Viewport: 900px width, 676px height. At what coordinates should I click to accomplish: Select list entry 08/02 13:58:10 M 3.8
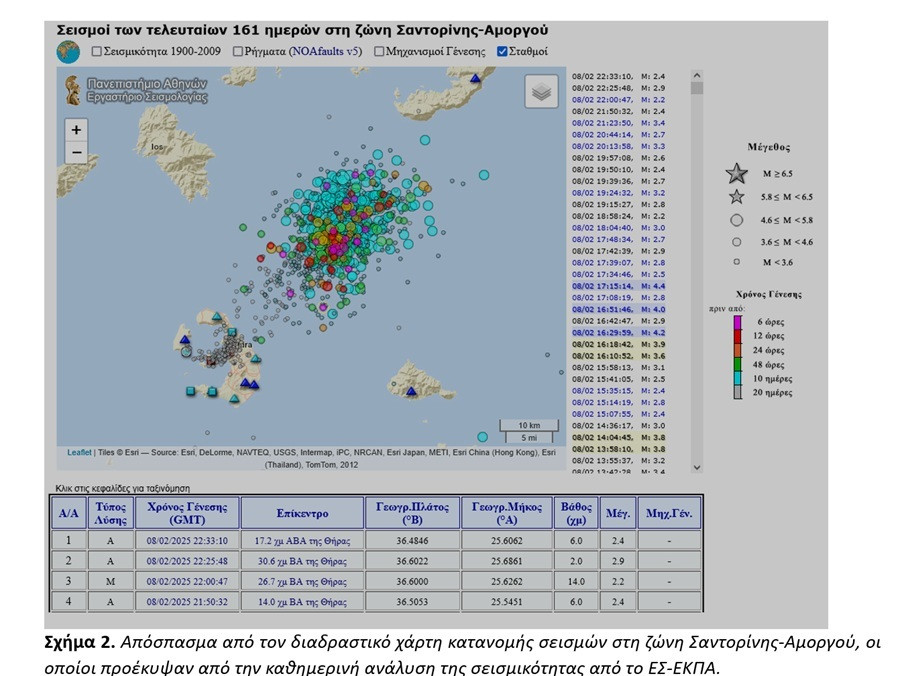[619, 449]
